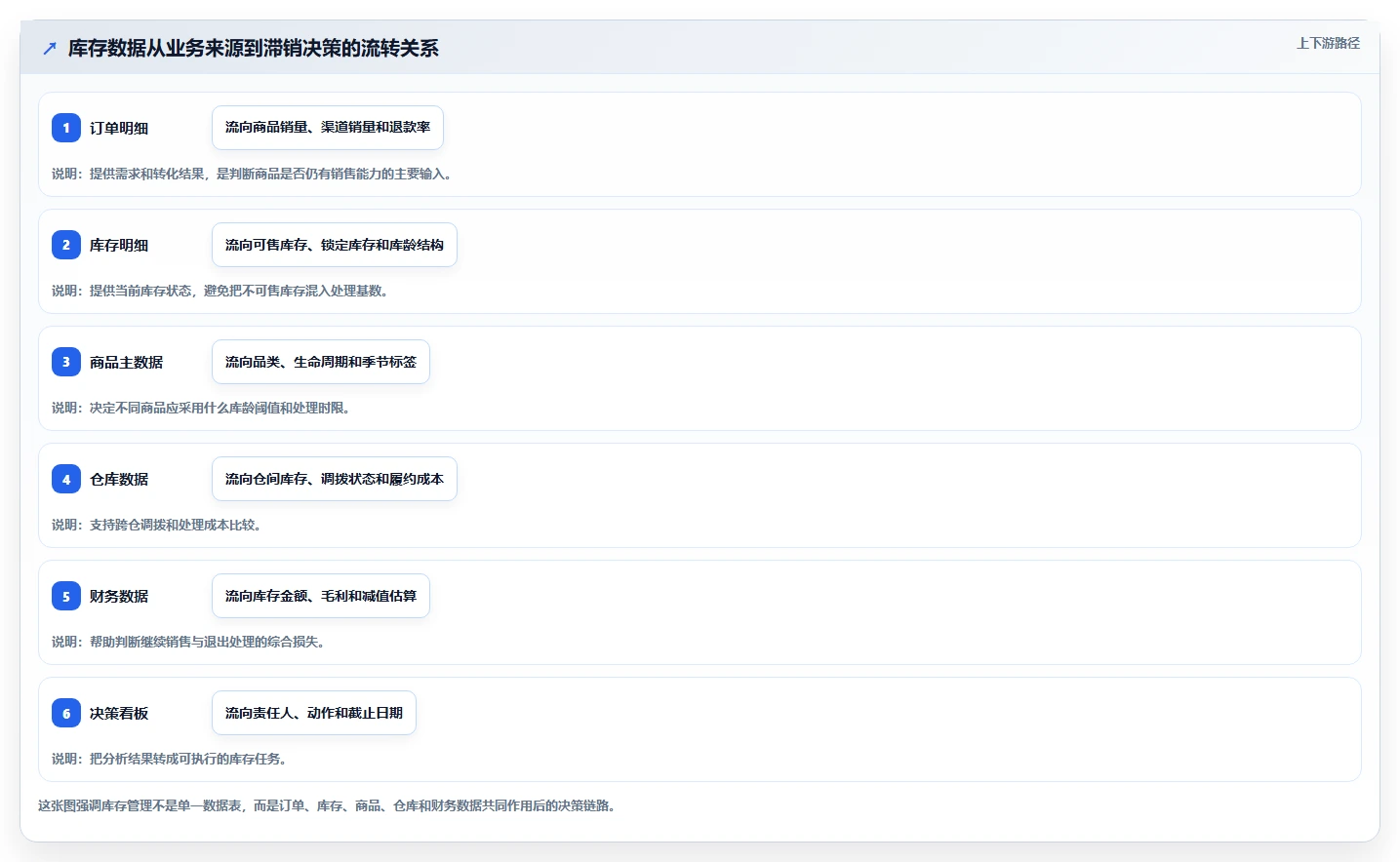Click the 库存明细 heading
The height and width of the screenshot is (862, 1400).
click(x=119, y=245)
